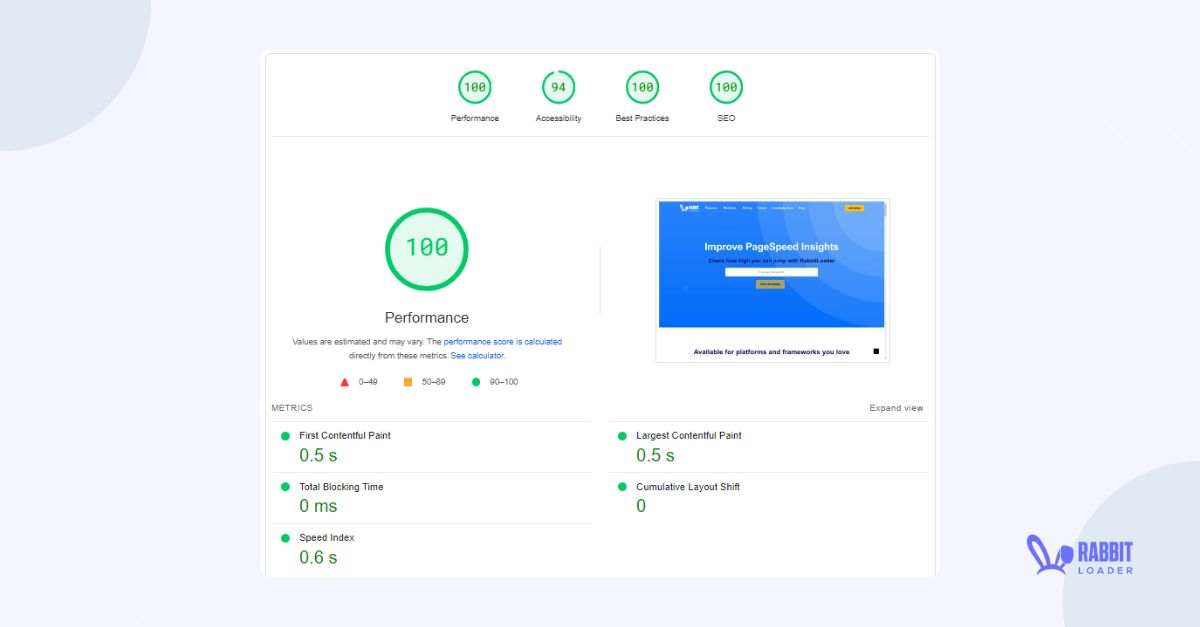Select the Best Practices score gauge
Viewport: 1200px width, 627px height.
(642, 88)
